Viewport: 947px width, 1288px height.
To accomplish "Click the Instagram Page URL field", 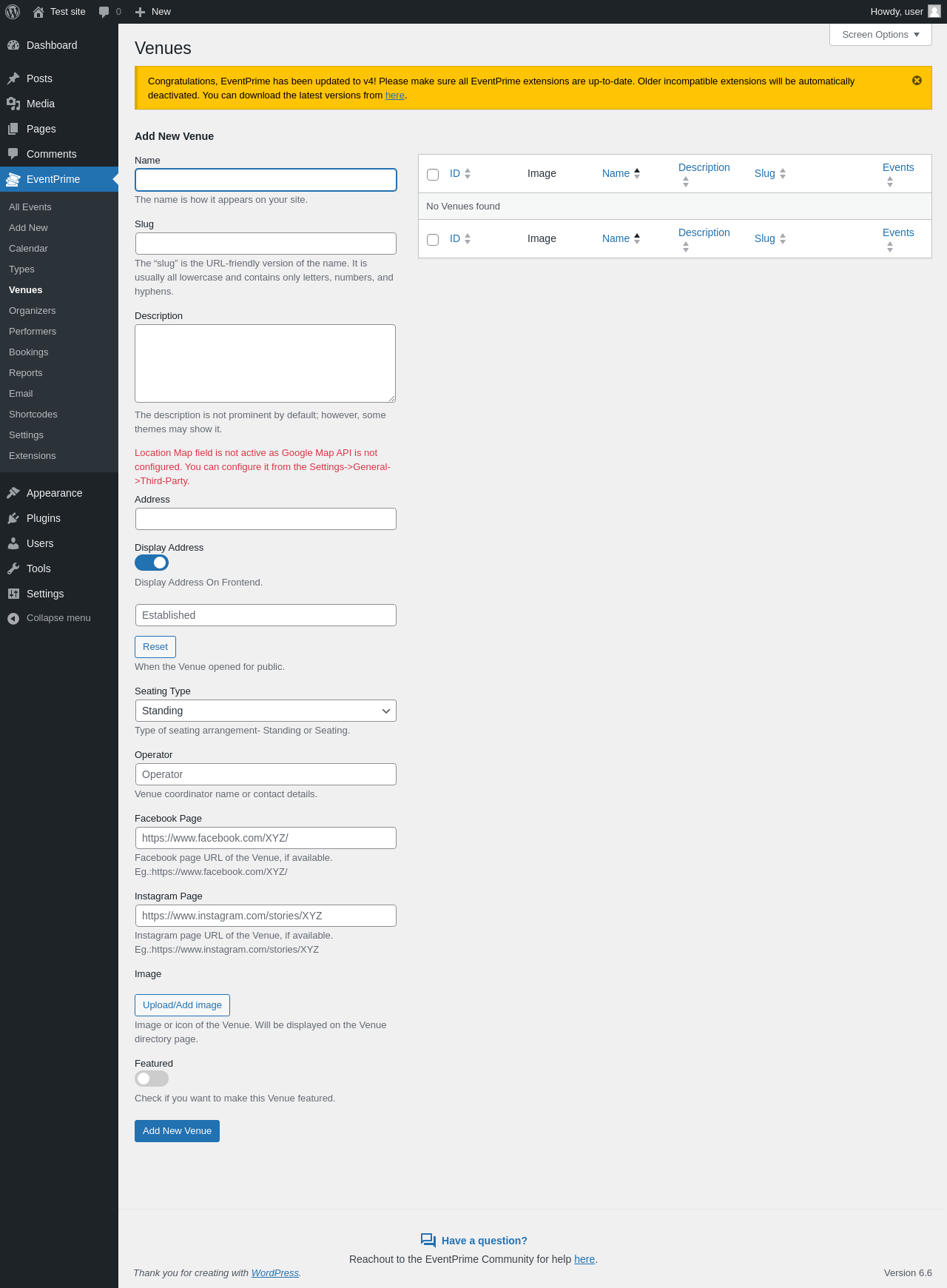I will pos(266,916).
